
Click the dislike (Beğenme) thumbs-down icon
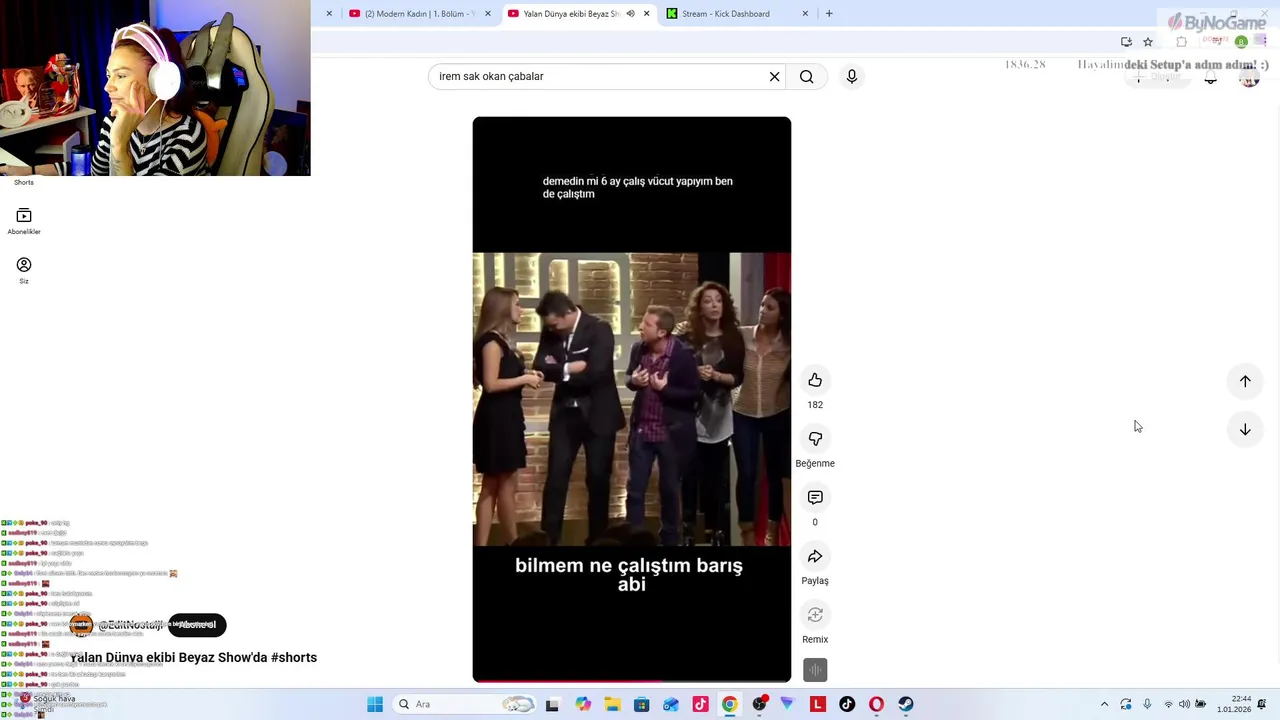(815, 439)
